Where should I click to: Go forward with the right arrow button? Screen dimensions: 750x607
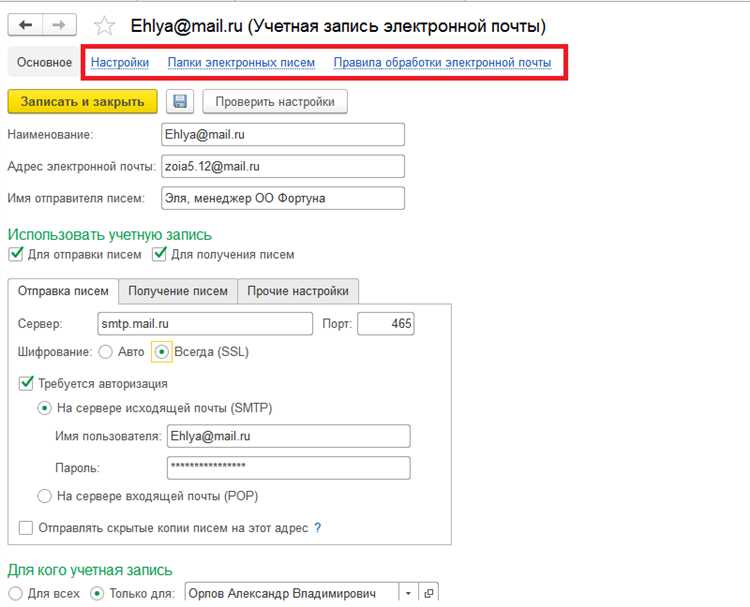coord(59,25)
